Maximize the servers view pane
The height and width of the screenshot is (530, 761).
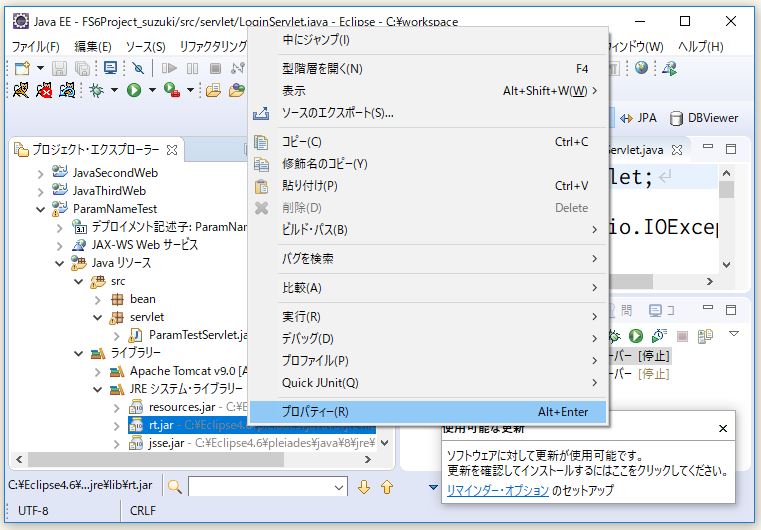point(731,310)
